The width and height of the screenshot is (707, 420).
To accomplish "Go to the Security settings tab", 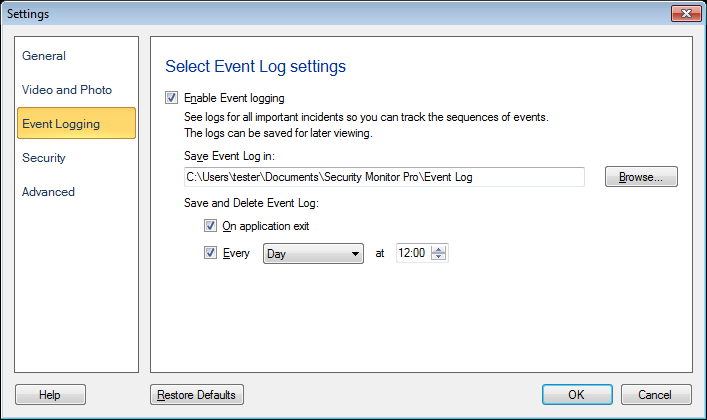I will pyautogui.click(x=44, y=158).
